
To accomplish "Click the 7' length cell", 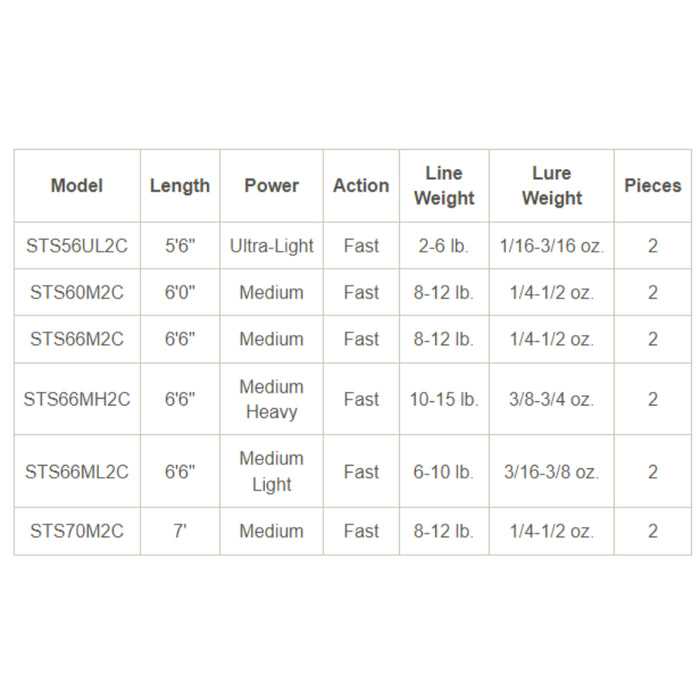I will pos(180,532).
